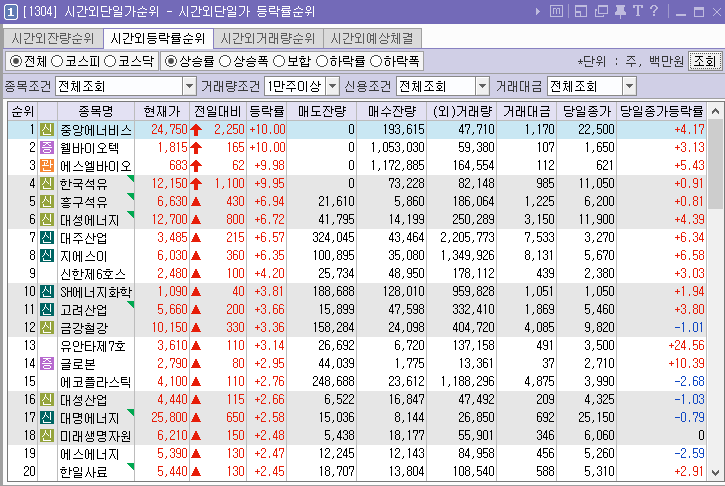Select the 에코플라스틱 stock name
725x486 pixels.
pos(96,382)
